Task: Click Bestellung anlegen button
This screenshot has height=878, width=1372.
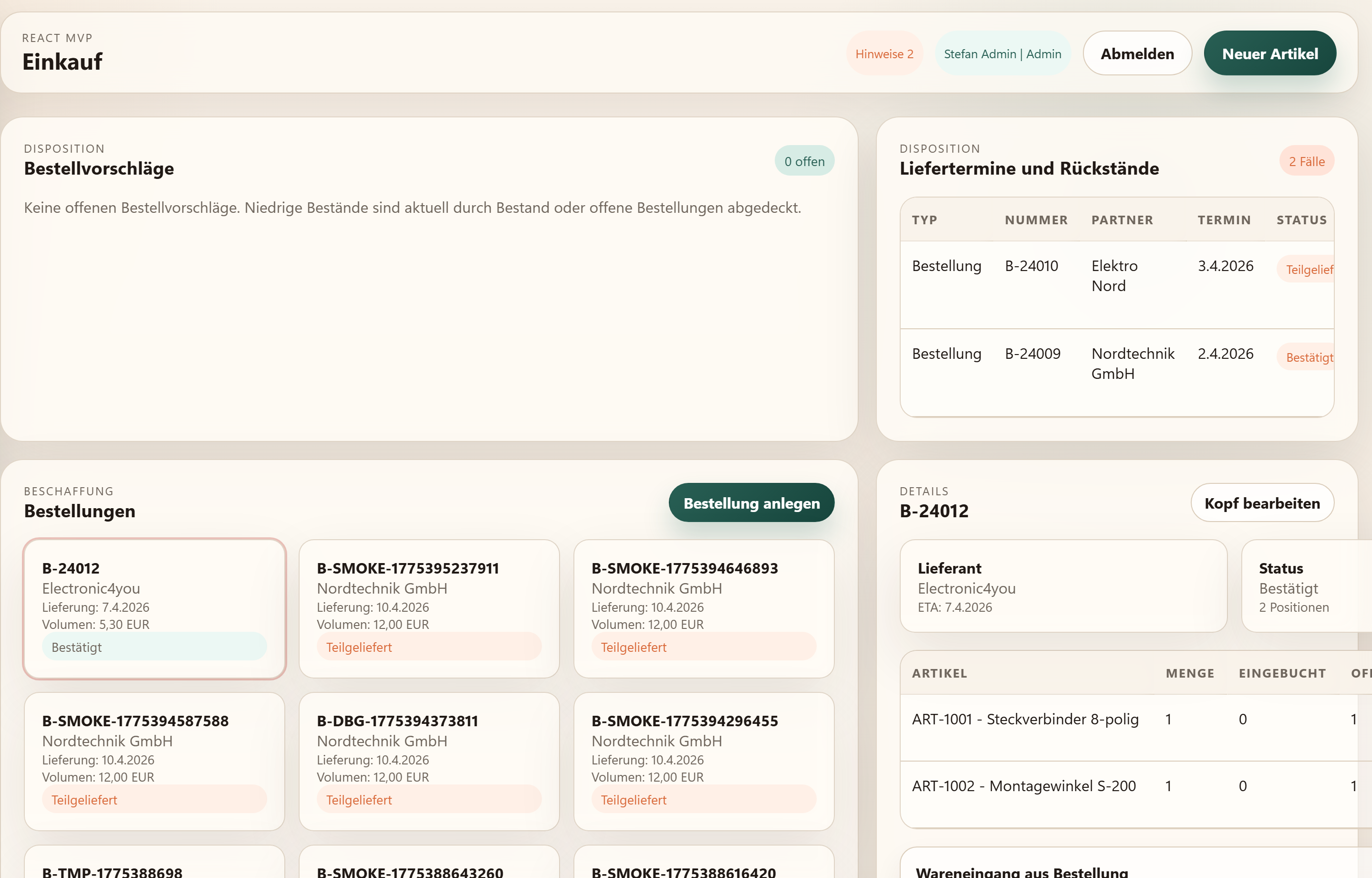Action: 751,503
